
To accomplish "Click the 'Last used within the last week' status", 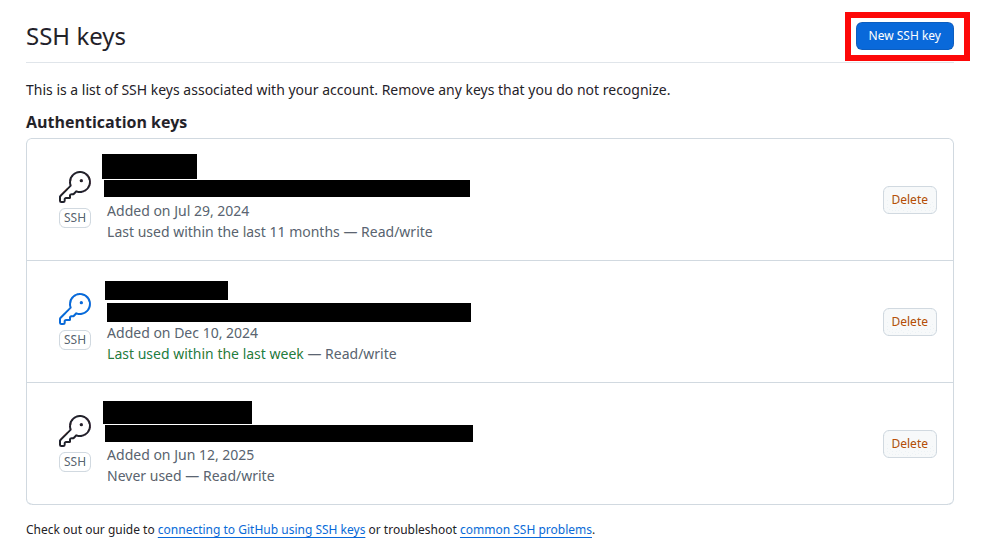I will coord(205,354).
